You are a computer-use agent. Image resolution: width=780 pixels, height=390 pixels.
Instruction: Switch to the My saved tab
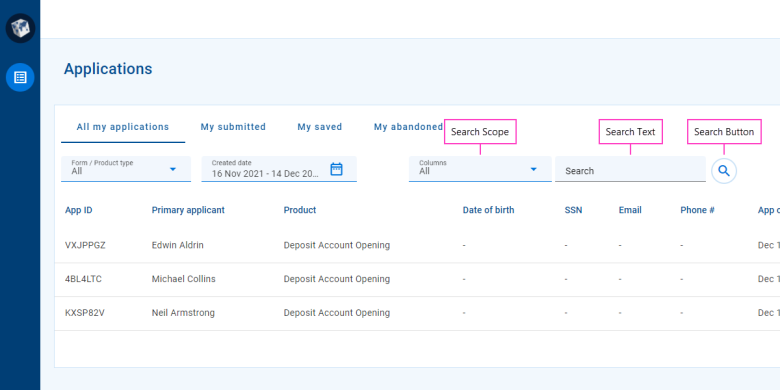tap(320, 127)
